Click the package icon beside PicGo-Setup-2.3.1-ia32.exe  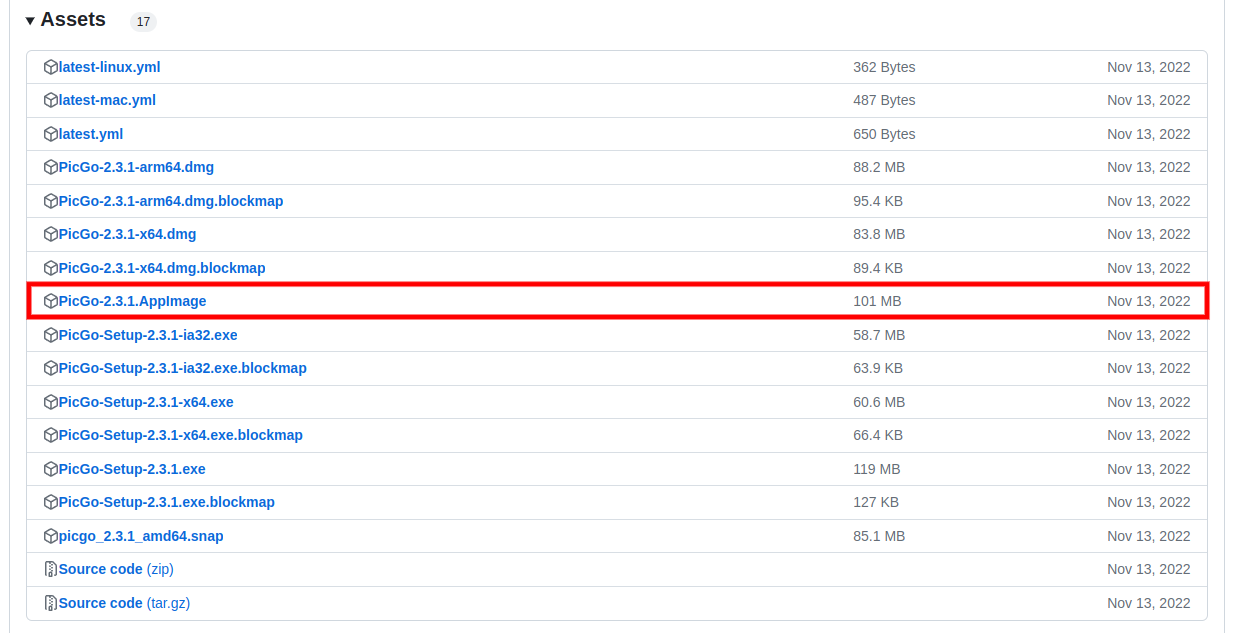click(51, 335)
